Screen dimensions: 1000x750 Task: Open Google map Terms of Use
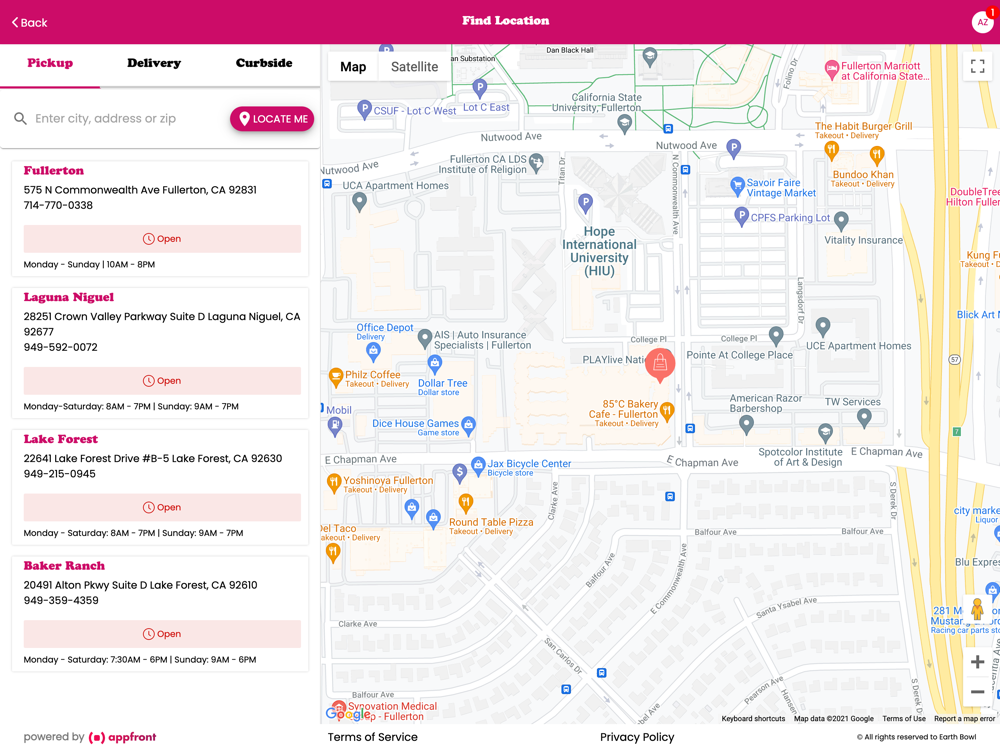point(904,718)
